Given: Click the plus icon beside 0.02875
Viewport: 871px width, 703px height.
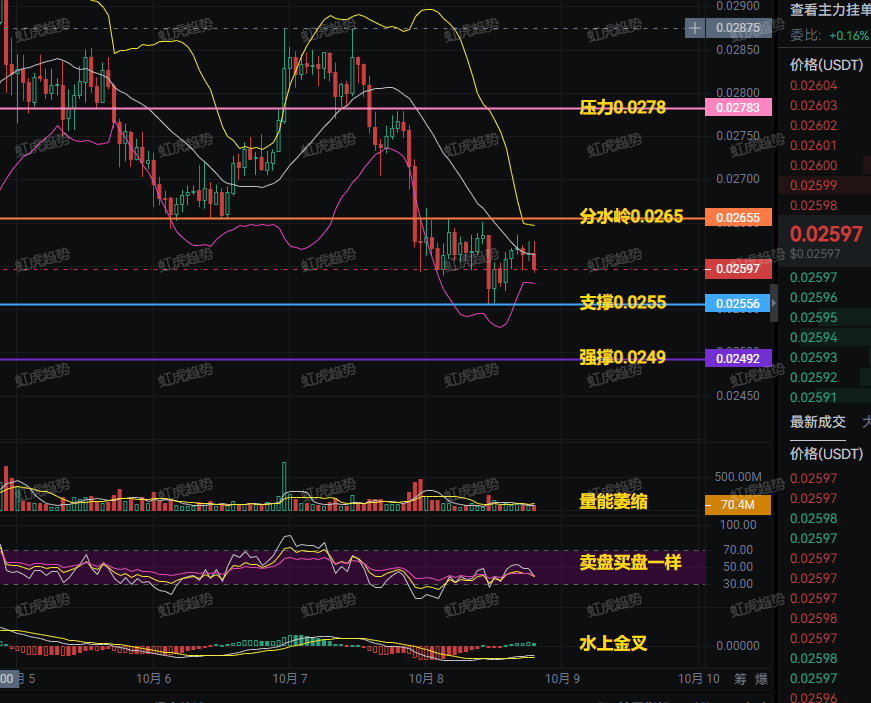Looking at the screenshot, I should [694, 28].
